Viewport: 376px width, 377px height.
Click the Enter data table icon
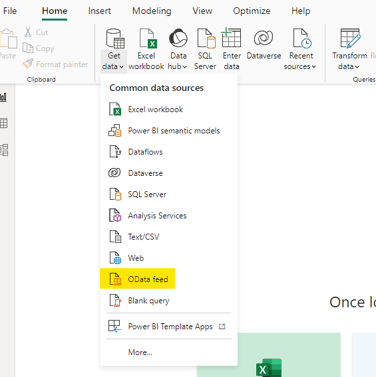(x=231, y=38)
